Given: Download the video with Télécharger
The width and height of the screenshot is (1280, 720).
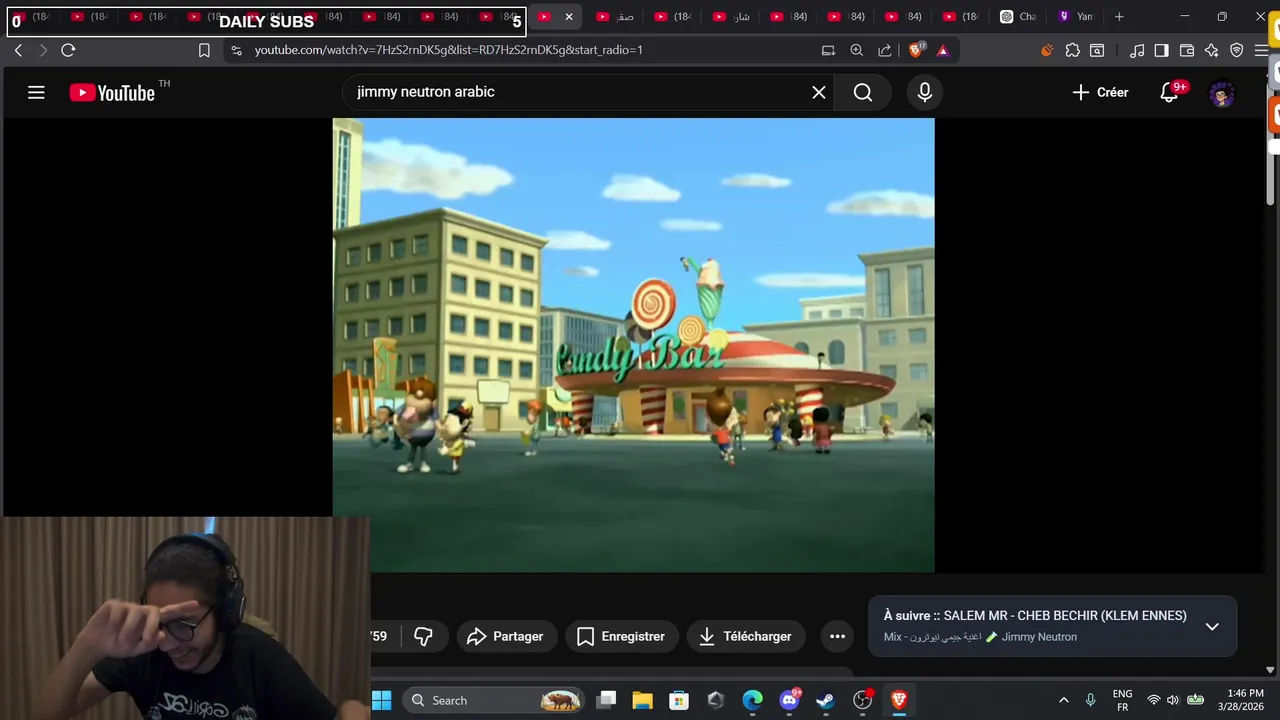Looking at the screenshot, I should click(x=745, y=636).
